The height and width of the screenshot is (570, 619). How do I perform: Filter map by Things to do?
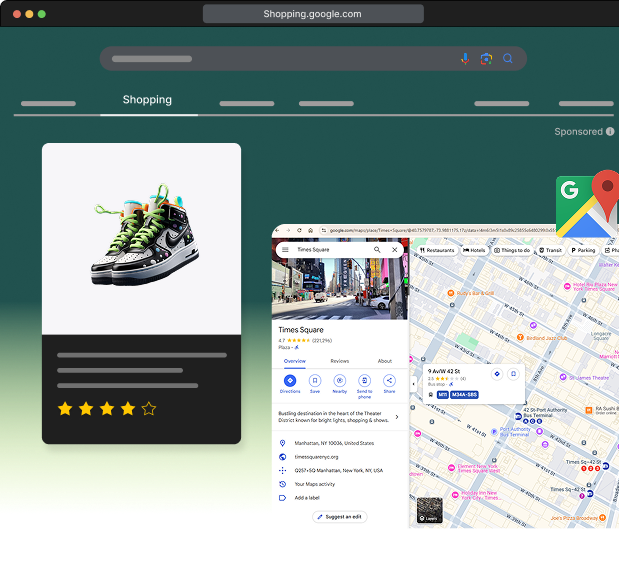(512, 250)
